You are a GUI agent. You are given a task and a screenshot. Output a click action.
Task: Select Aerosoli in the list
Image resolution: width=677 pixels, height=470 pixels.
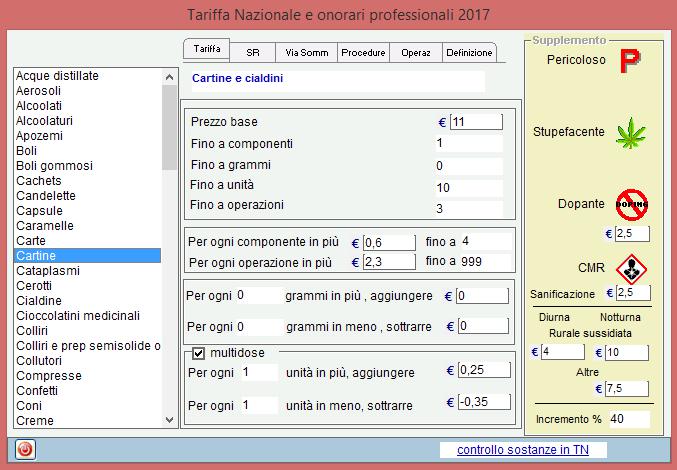tap(88, 91)
